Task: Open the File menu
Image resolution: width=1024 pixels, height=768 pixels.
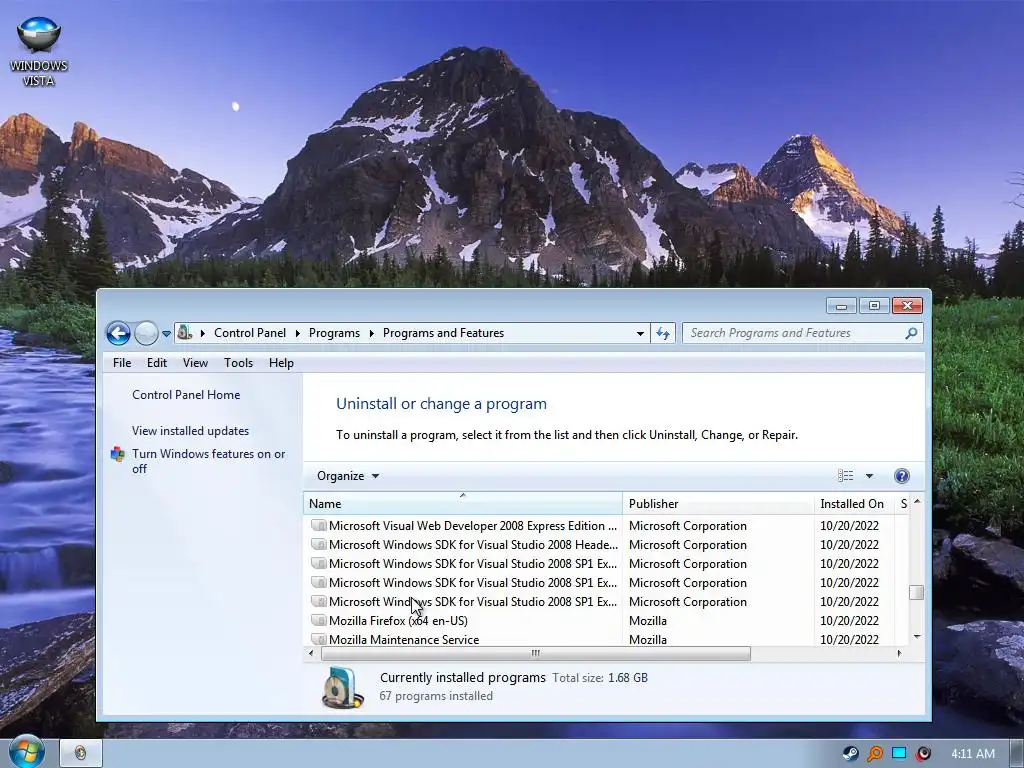Action: click(121, 363)
